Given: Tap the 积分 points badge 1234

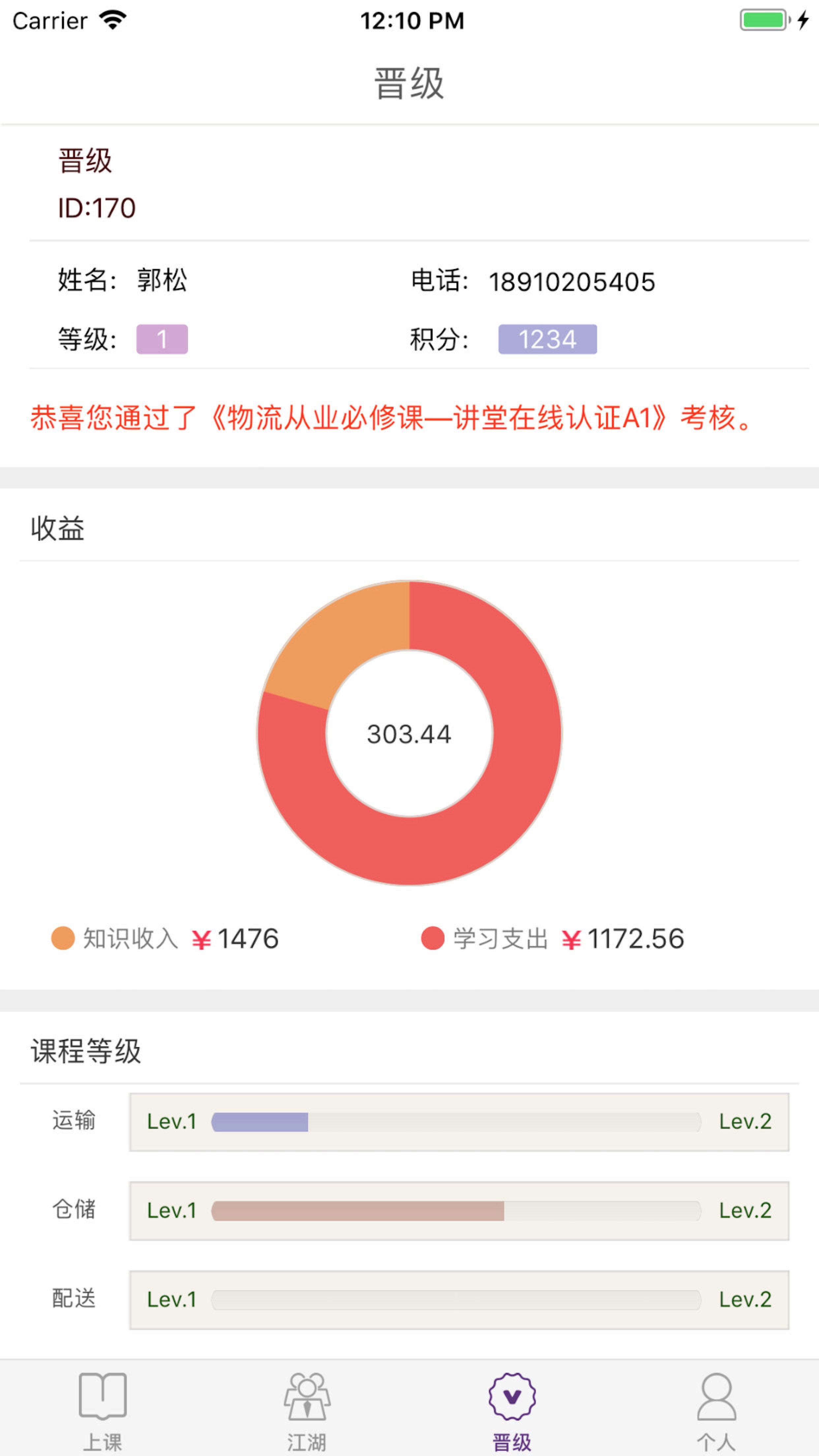Looking at the screenshot, I should [547, 339].
